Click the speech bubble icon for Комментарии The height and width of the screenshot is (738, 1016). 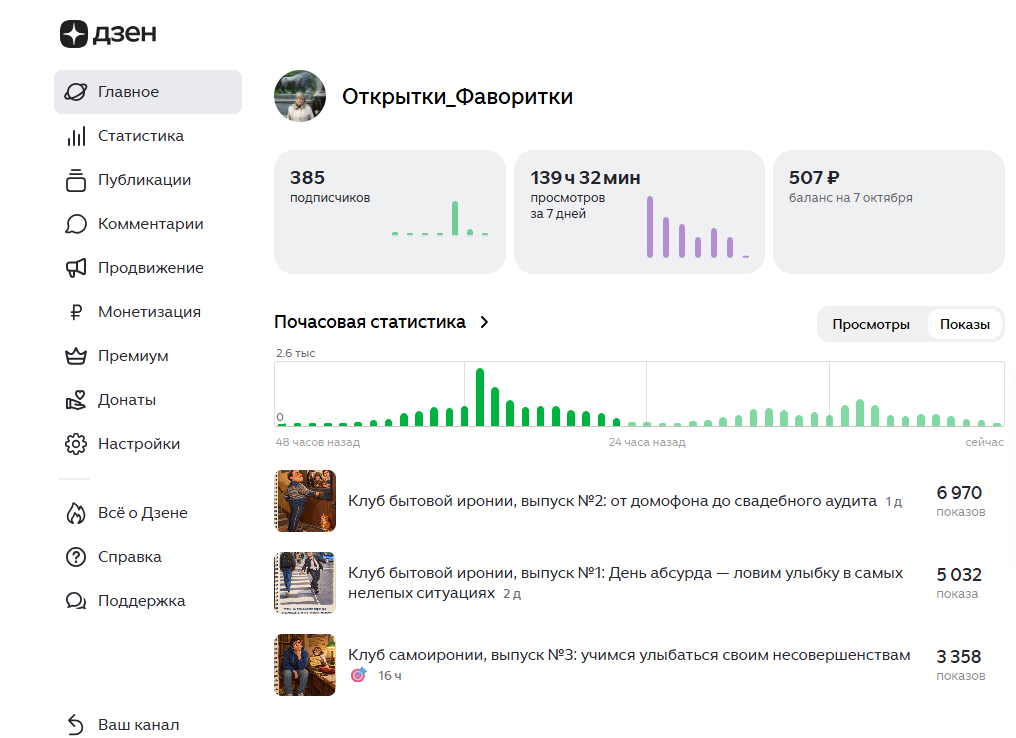[76, 224]
